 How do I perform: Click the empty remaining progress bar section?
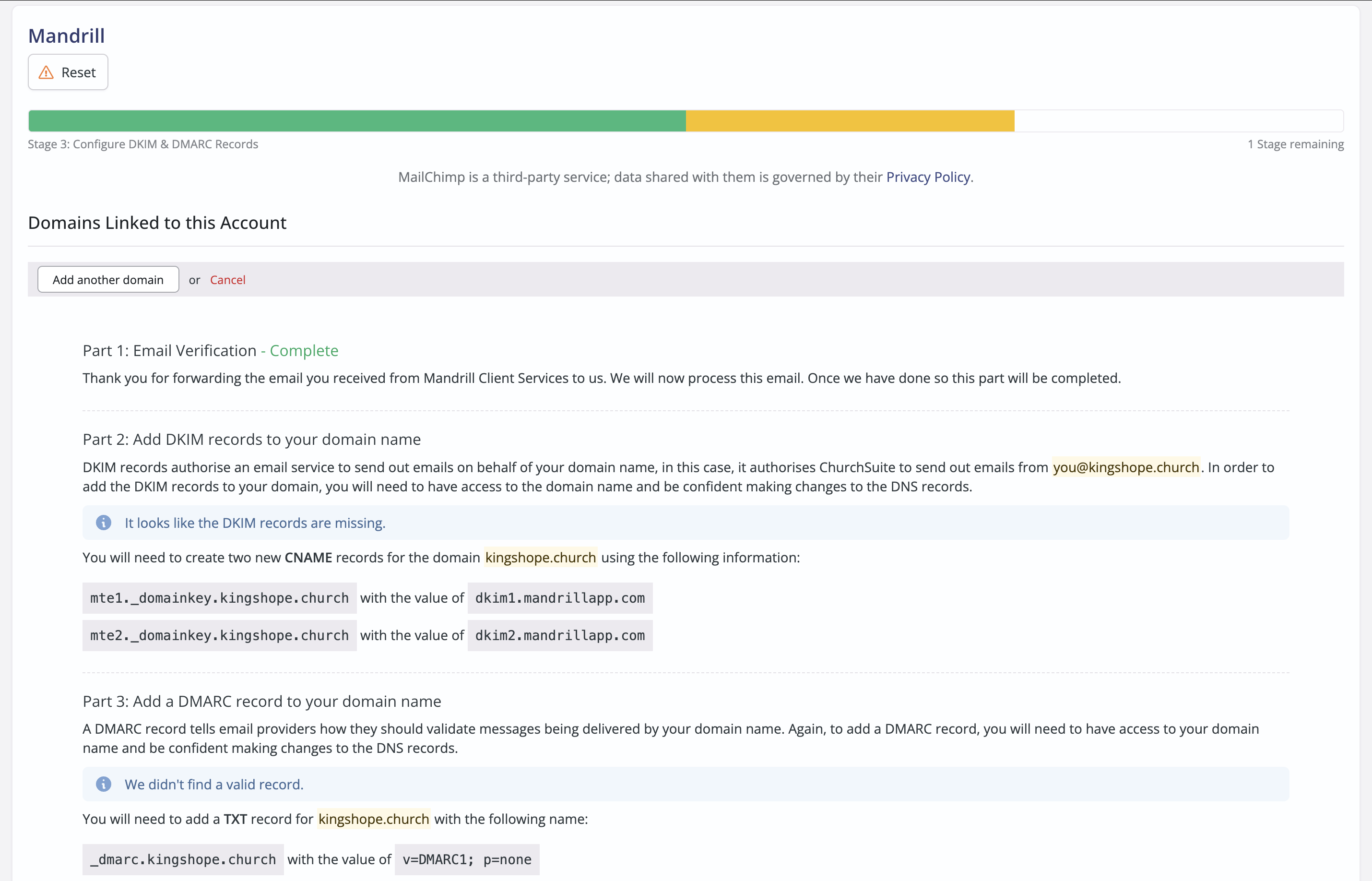pos(1179,121)
